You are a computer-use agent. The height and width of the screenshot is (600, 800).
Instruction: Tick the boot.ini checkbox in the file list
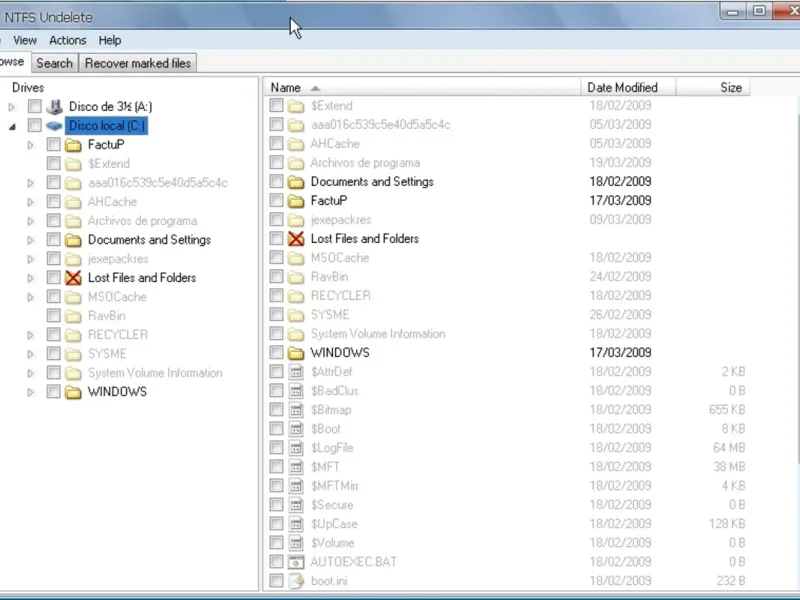tap(276, 581)
